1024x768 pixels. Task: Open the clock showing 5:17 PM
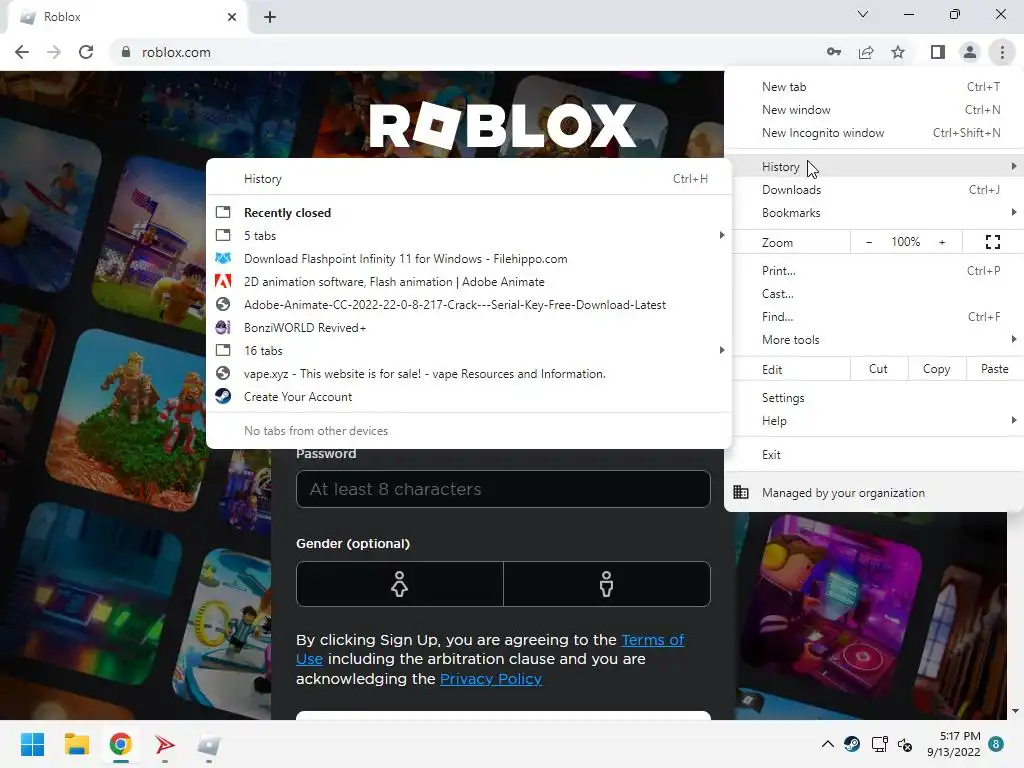pyautogui.click(x=953, y=744)
